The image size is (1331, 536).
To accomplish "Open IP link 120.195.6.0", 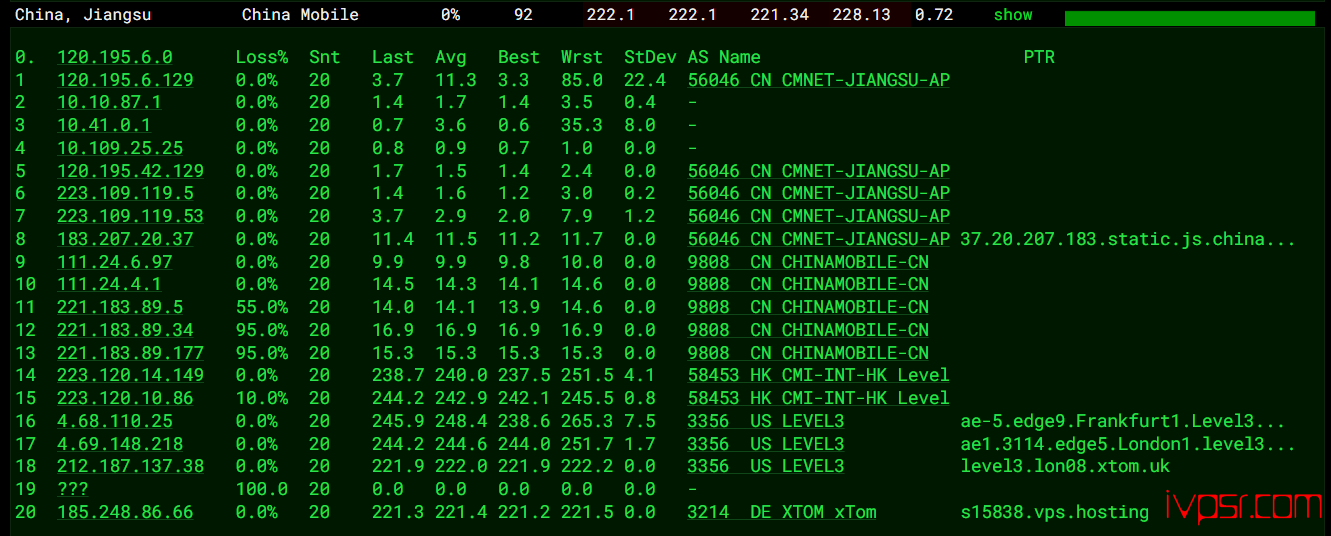I will point(115,57).
